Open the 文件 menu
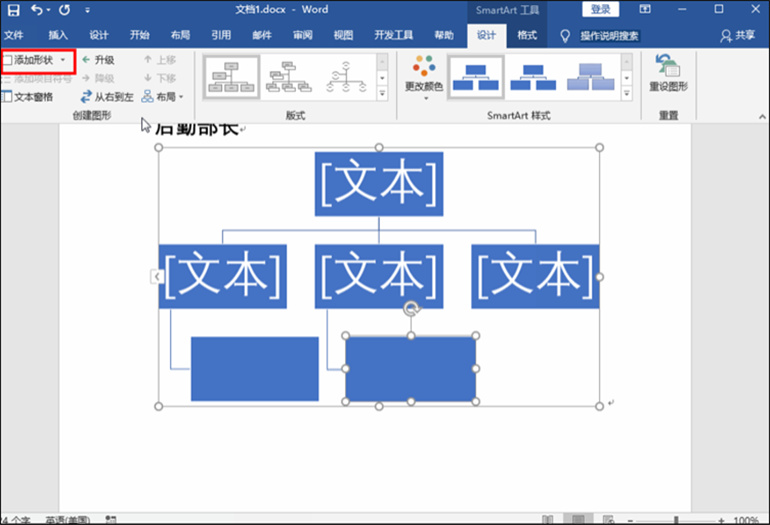The height and width of the screenshot is (525, 770). pos(14,35)
